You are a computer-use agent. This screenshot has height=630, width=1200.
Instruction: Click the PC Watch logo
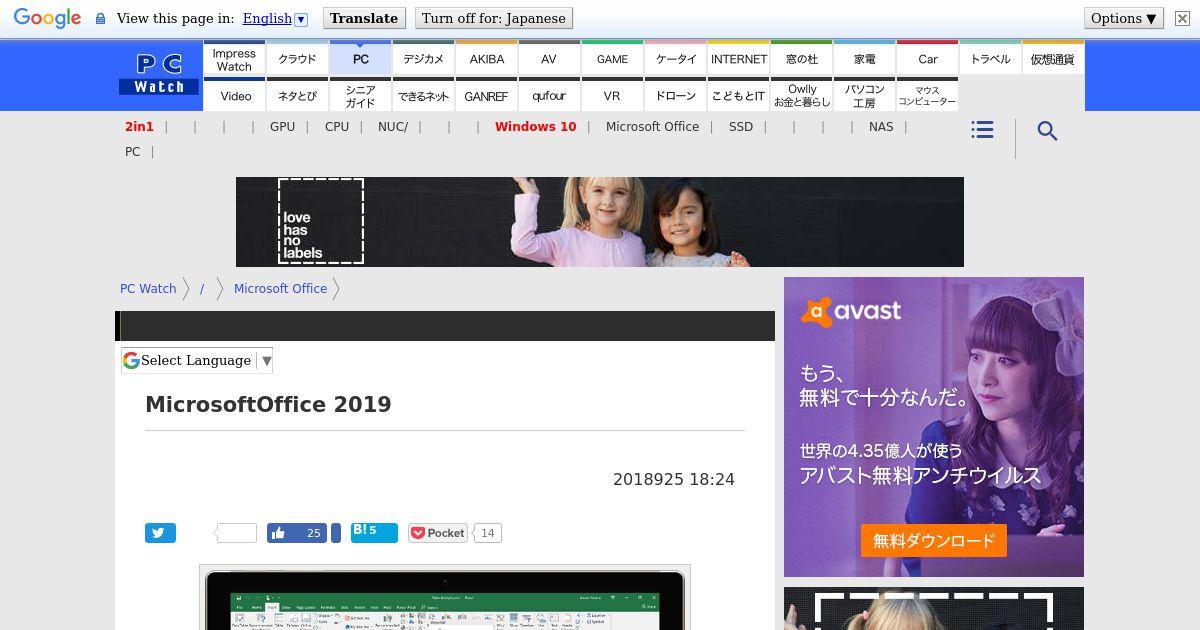pyautogui.click(x=159, y=74)
